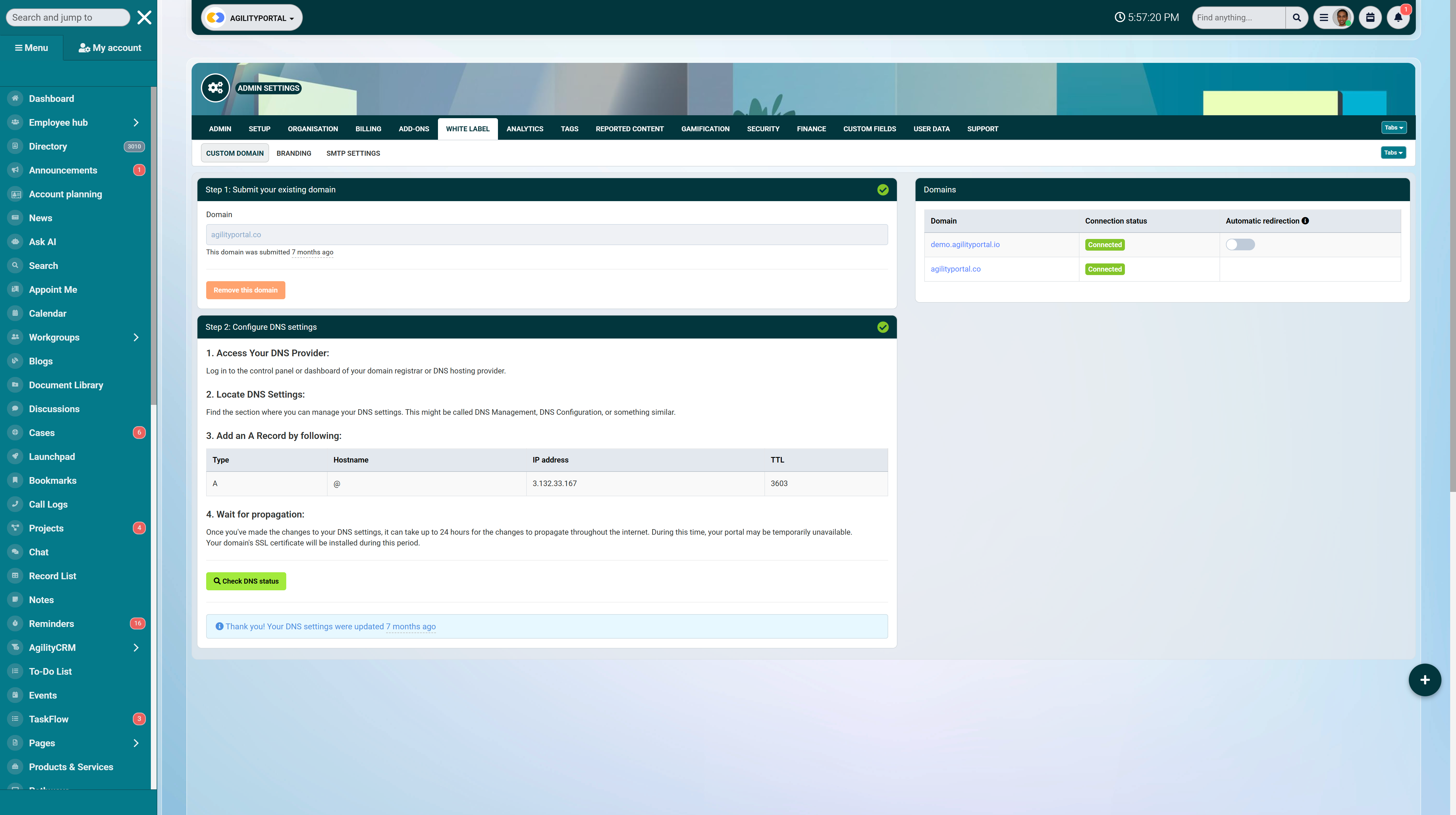The height and width of the screenshot is (815, 1456).
Task: Open the agilityportal.co domain link
Action: tap(955, 269)
